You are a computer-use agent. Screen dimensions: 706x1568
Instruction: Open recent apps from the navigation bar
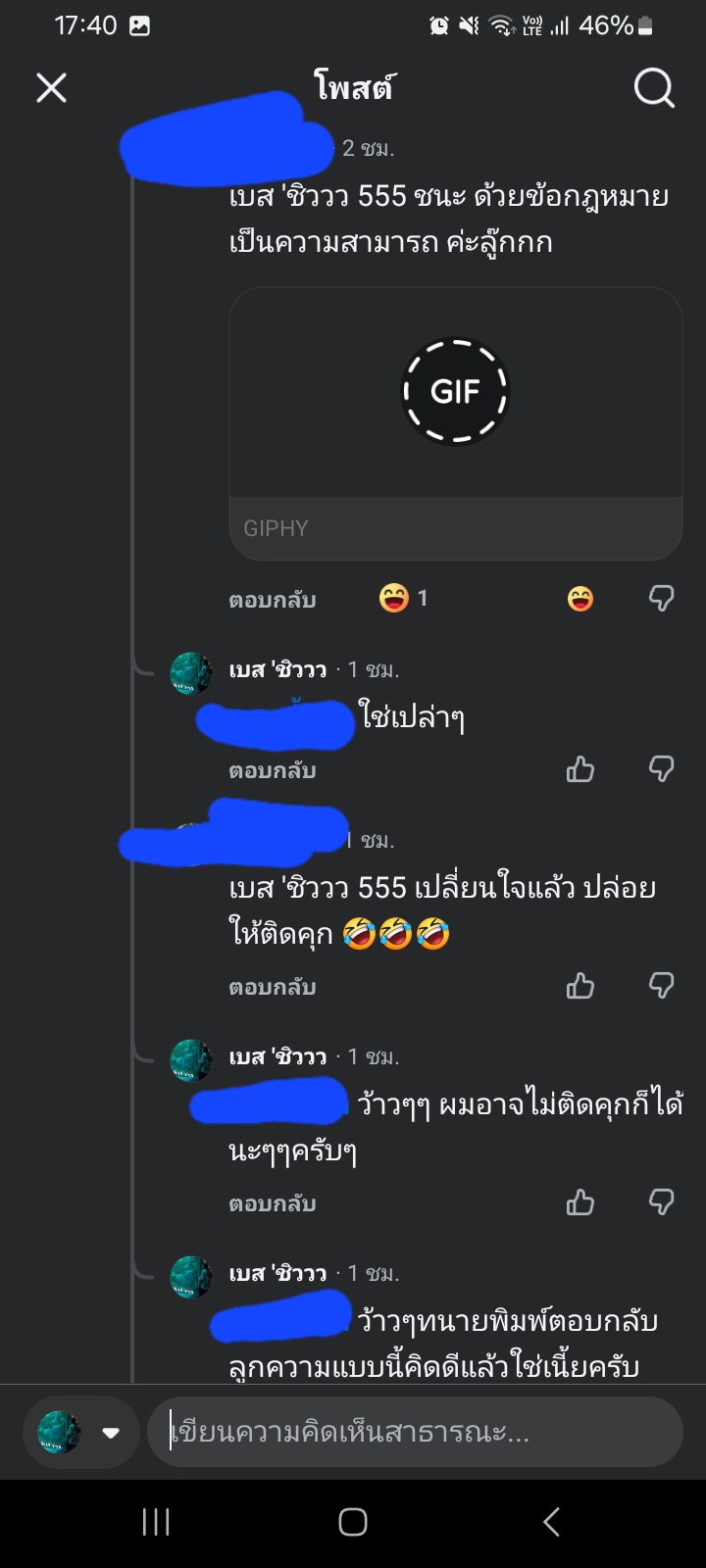(156, 1522)
